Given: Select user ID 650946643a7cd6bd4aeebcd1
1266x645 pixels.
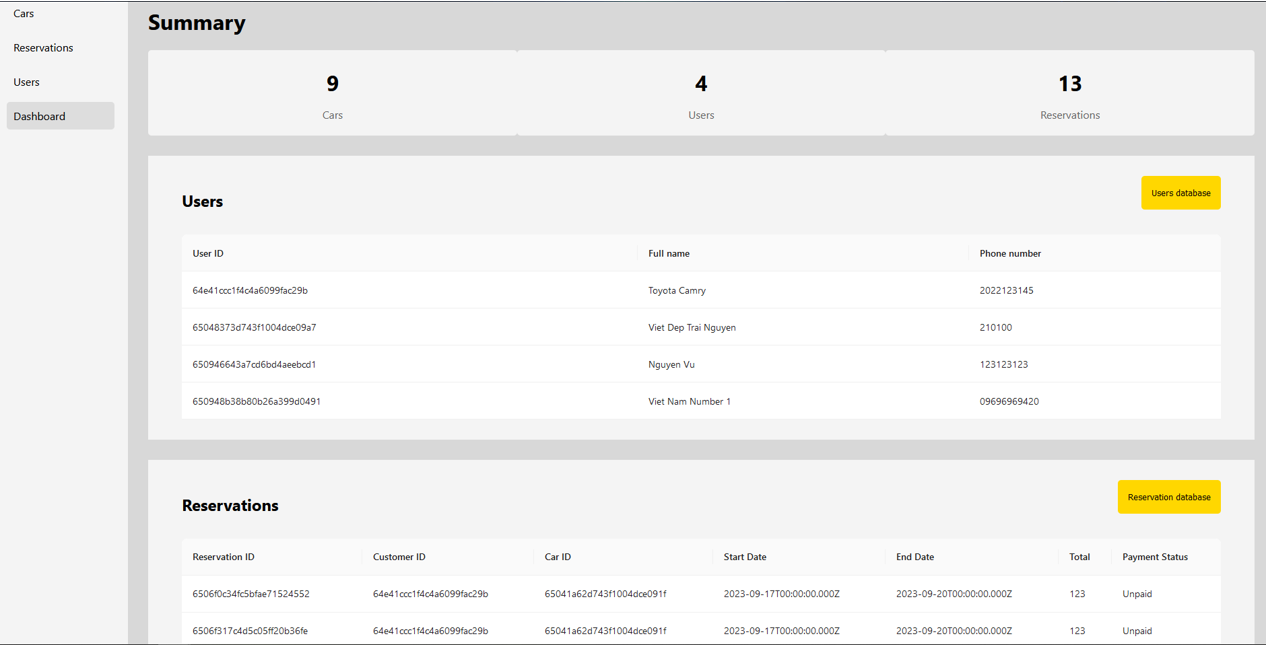Looking at the screenshot, I should click(254, 365).
